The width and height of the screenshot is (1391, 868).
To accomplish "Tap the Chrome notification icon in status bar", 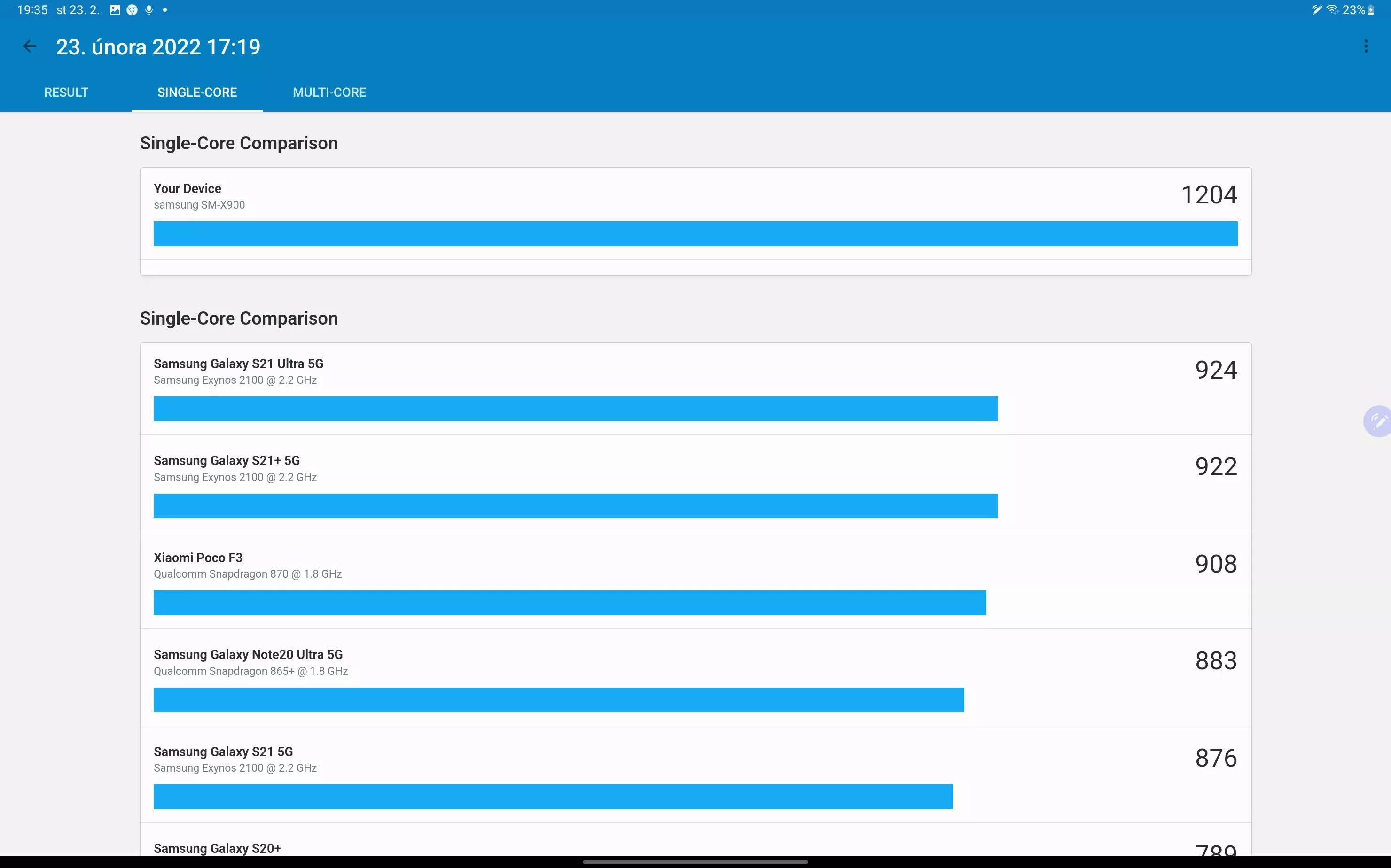I will (x=132, y=10).
